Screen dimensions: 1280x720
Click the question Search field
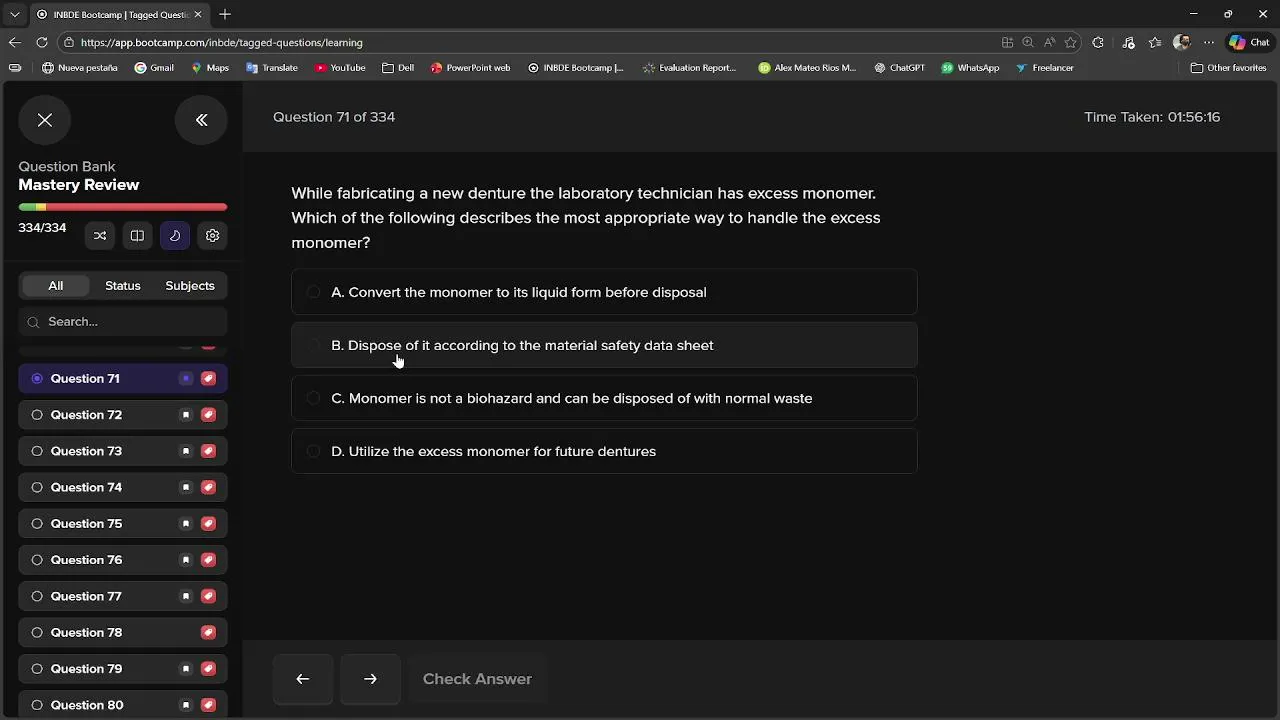[x=130, y=322]
